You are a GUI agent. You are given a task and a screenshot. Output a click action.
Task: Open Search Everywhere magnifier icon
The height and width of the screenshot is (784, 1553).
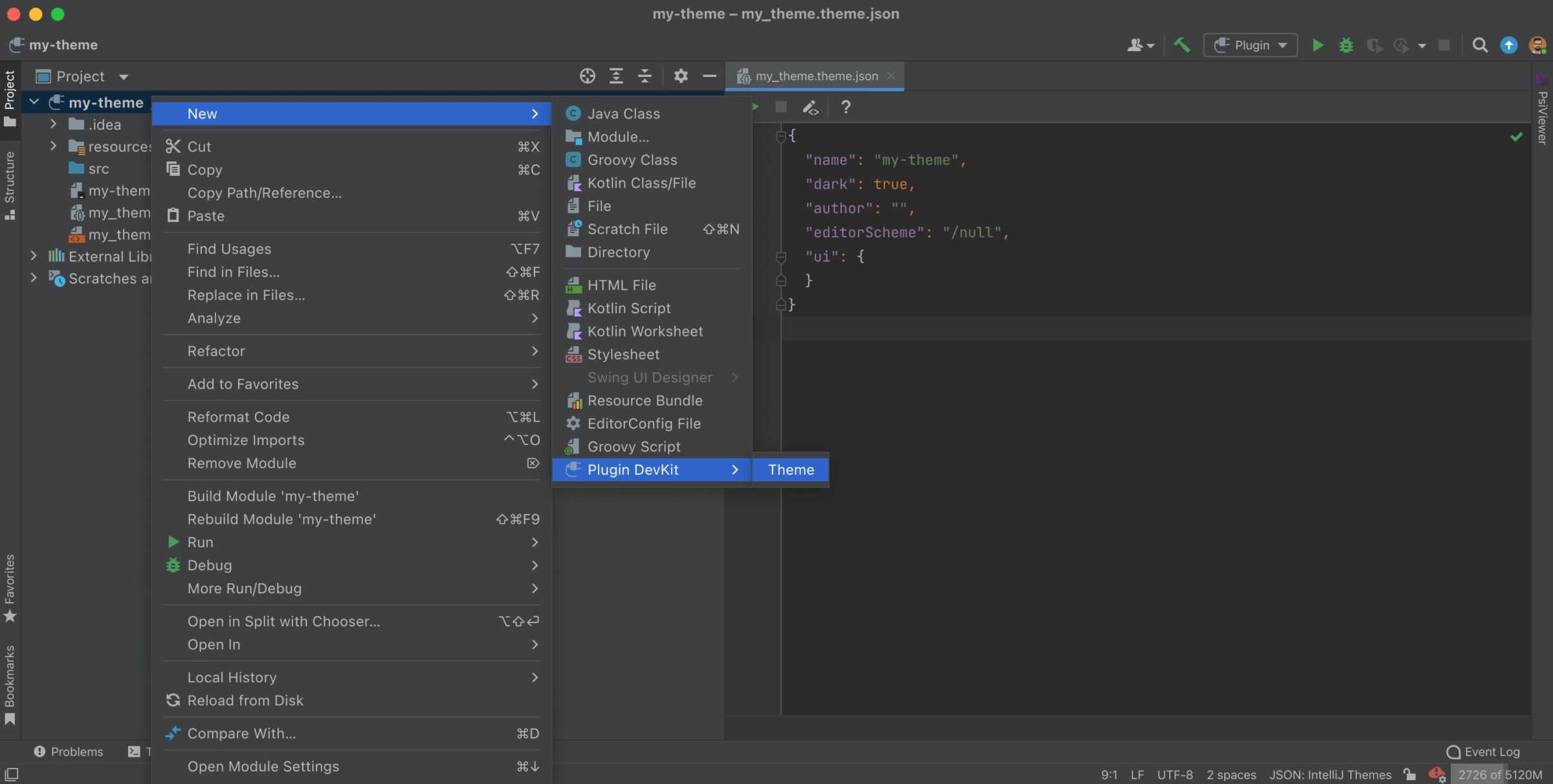(1479, 45)
